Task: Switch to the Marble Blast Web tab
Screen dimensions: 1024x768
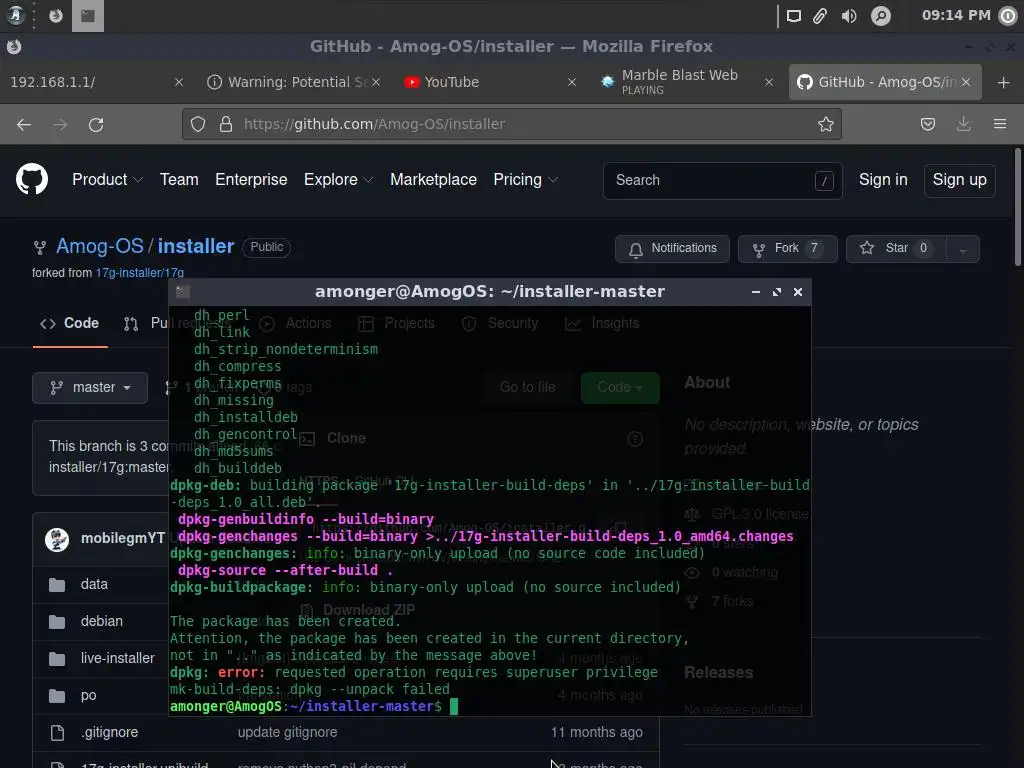Action: [686, 82]
